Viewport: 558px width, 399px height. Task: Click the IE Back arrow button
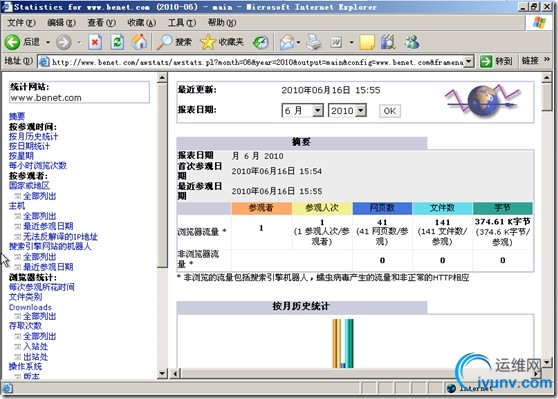(x=12, y=42)
